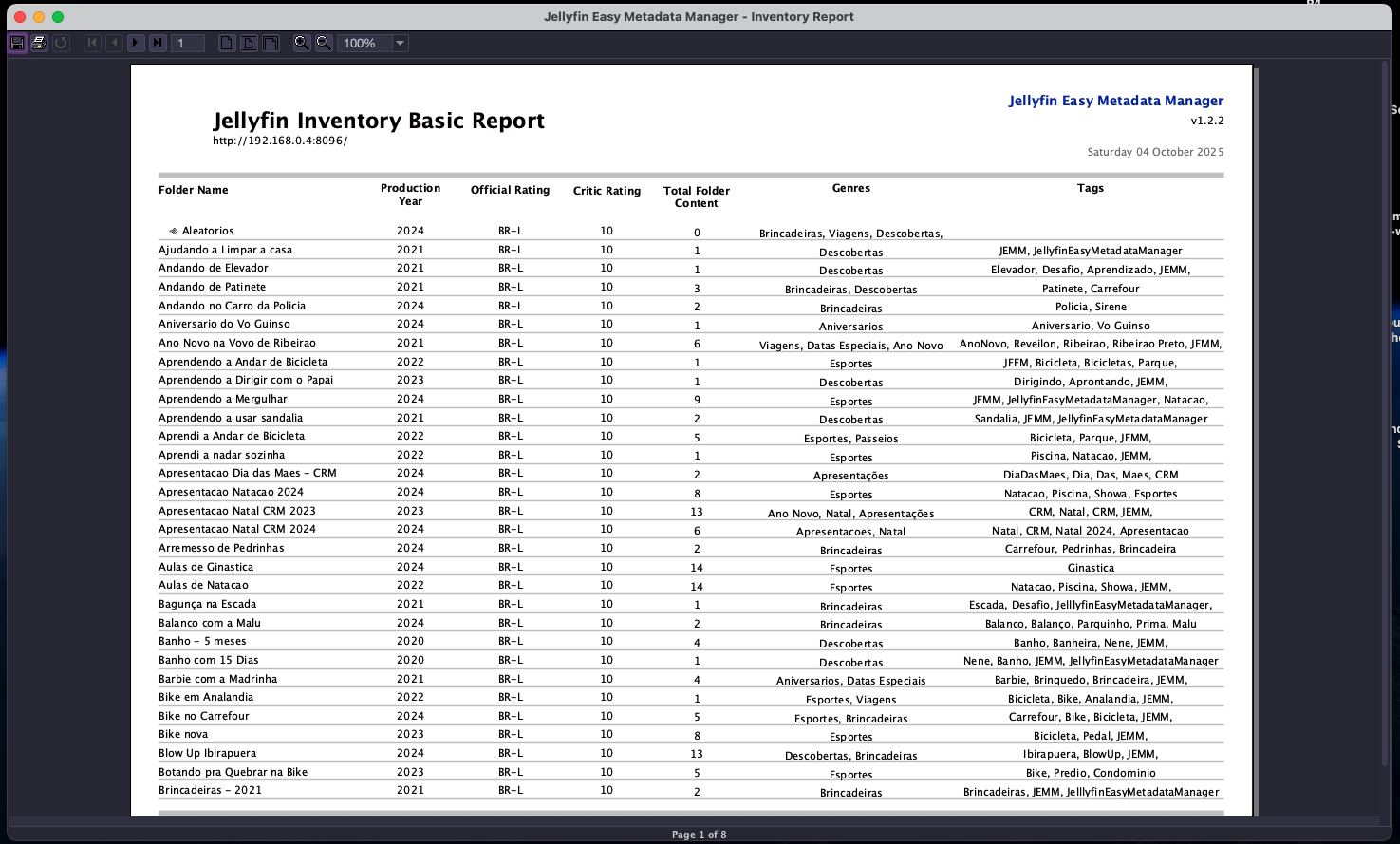Open the zoom percentage dropdown arrow

(x=400, y=43)
